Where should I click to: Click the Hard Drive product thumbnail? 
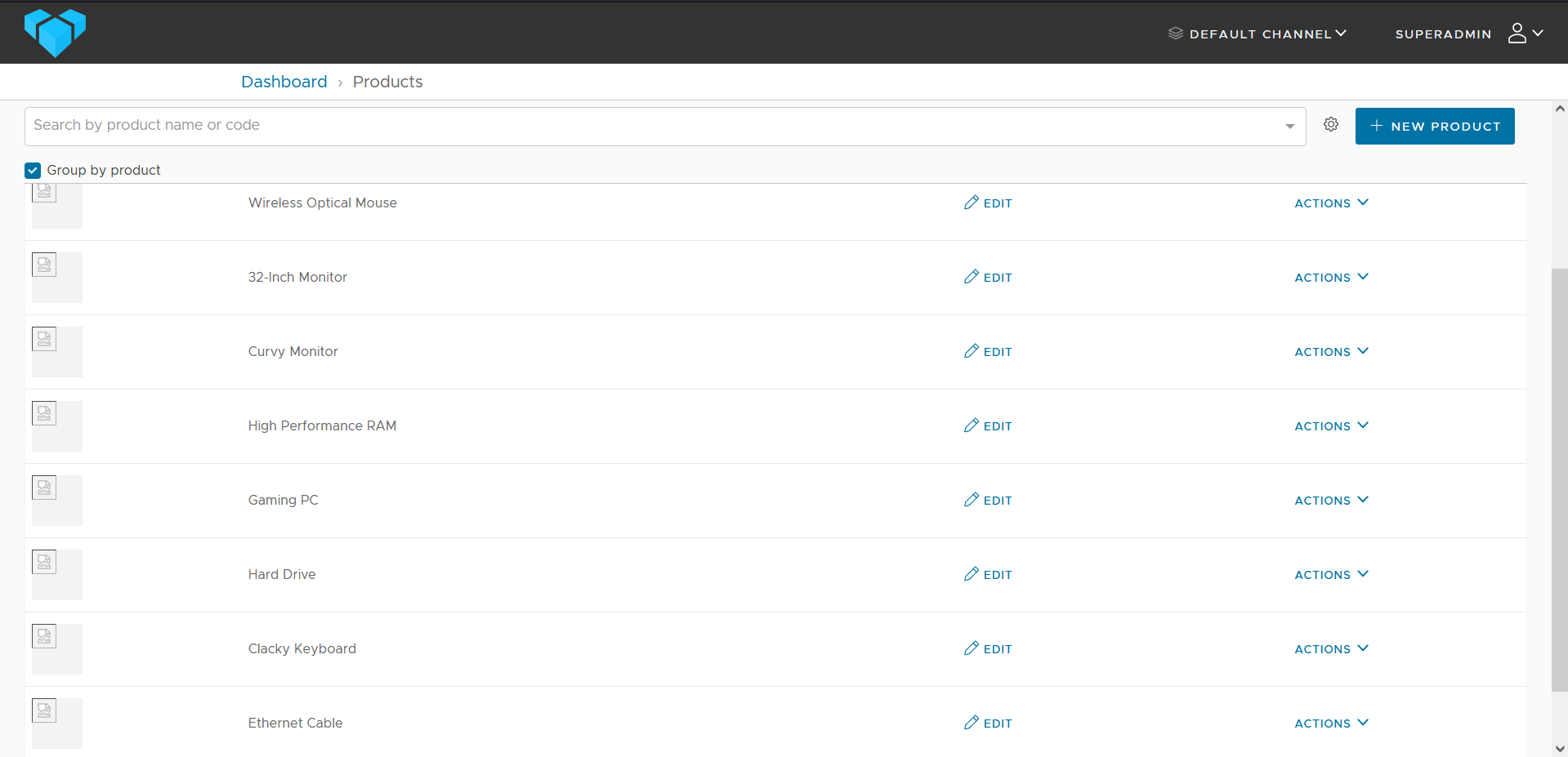point(56,574)
